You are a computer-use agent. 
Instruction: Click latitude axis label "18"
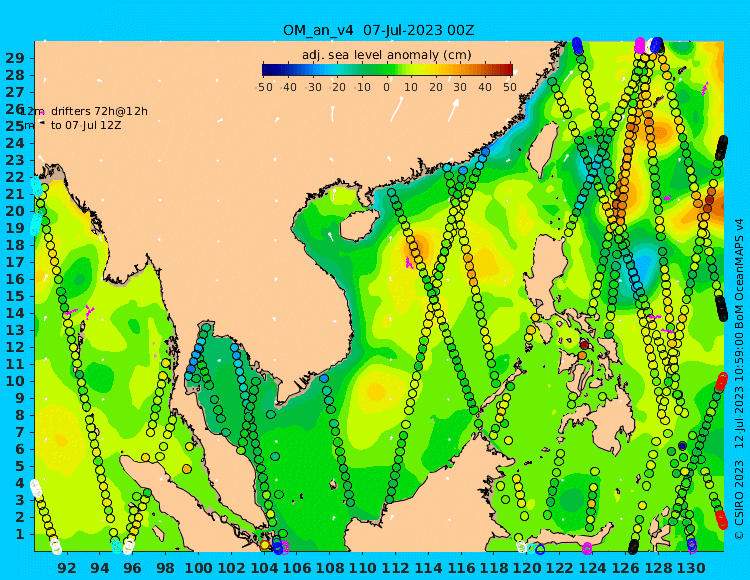pos(14,245)
